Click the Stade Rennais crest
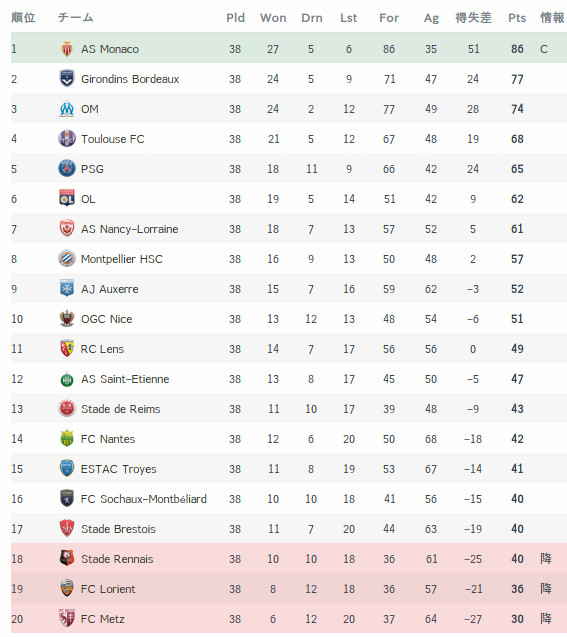Viewport: 567px width, 637px height. (x=67, y=559)
